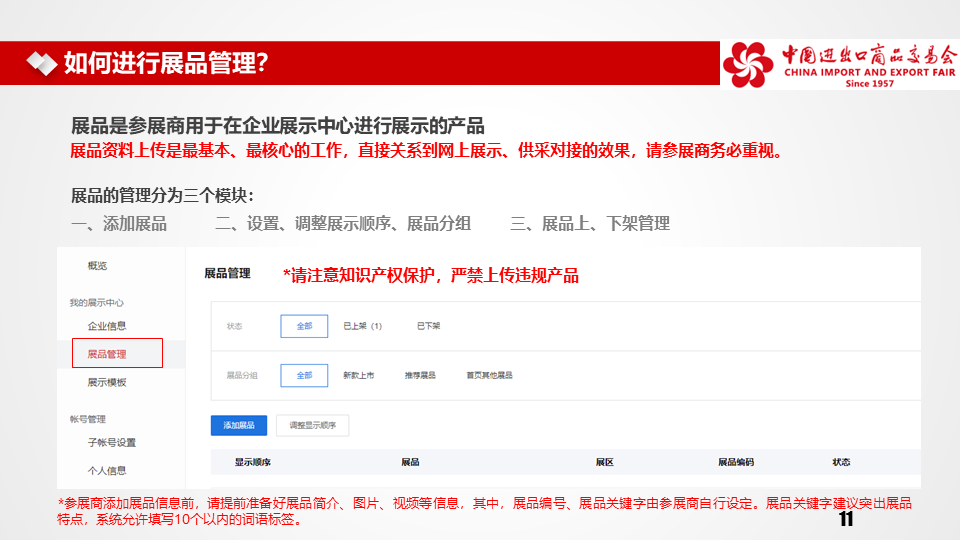Screen dimensions: 960x540
Task: Click the 状态 column header in table
Action: click(x=841, y=462)
